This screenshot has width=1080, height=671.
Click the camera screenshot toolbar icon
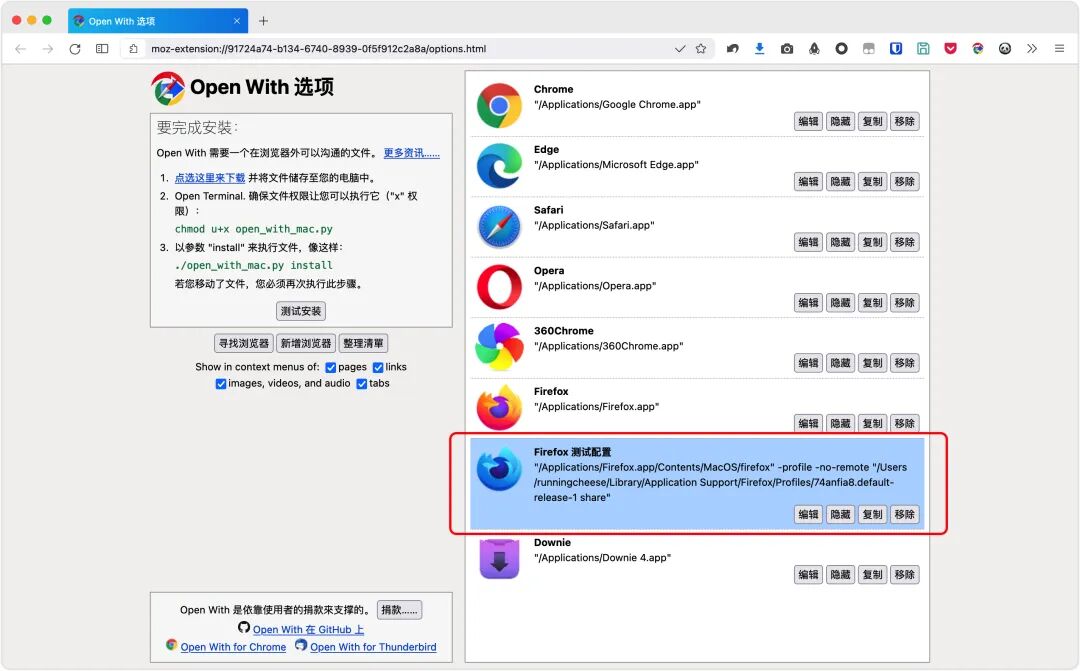pos(787,49)
